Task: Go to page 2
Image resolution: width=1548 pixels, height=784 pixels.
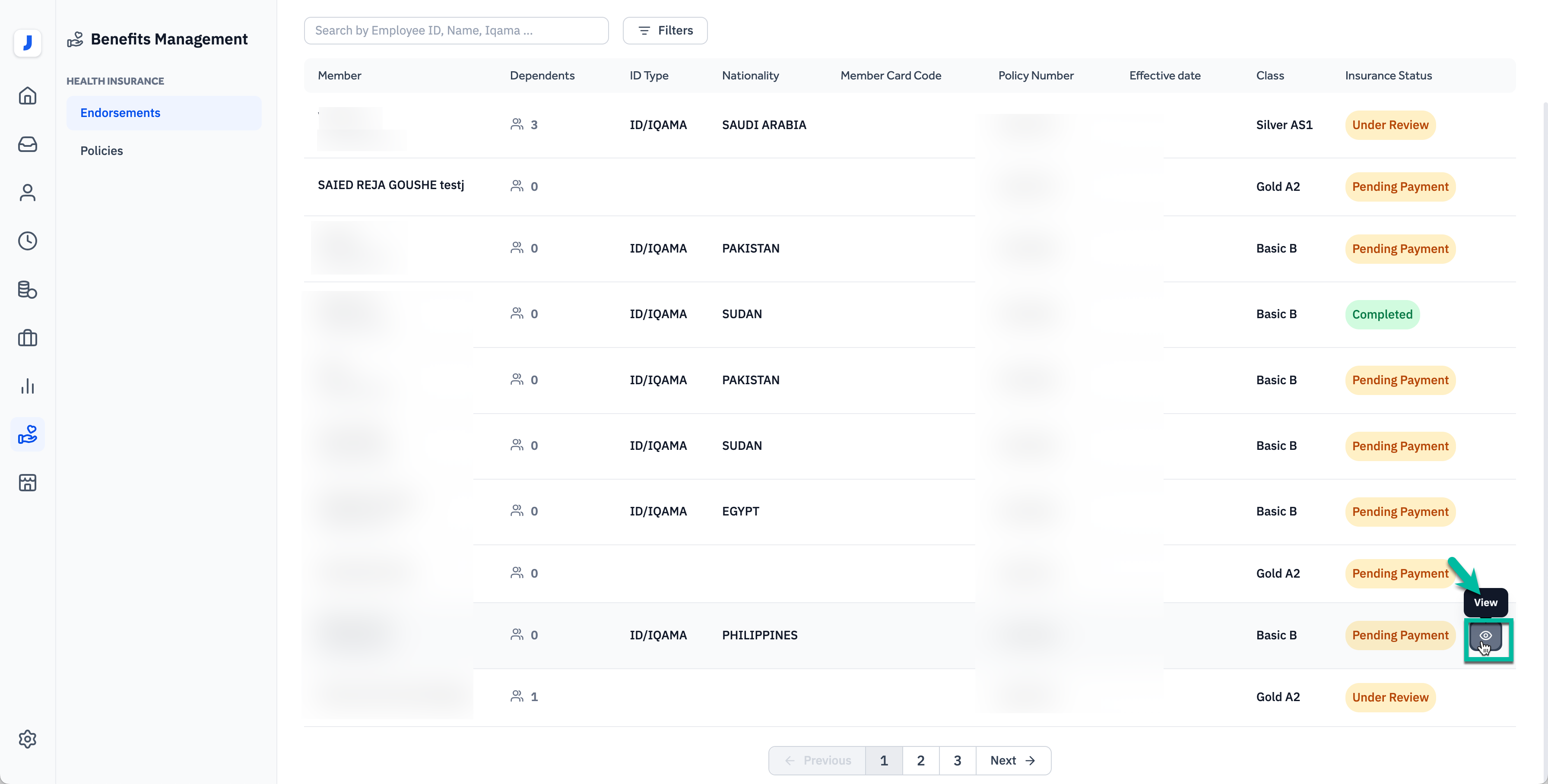Action: (920, 761)
